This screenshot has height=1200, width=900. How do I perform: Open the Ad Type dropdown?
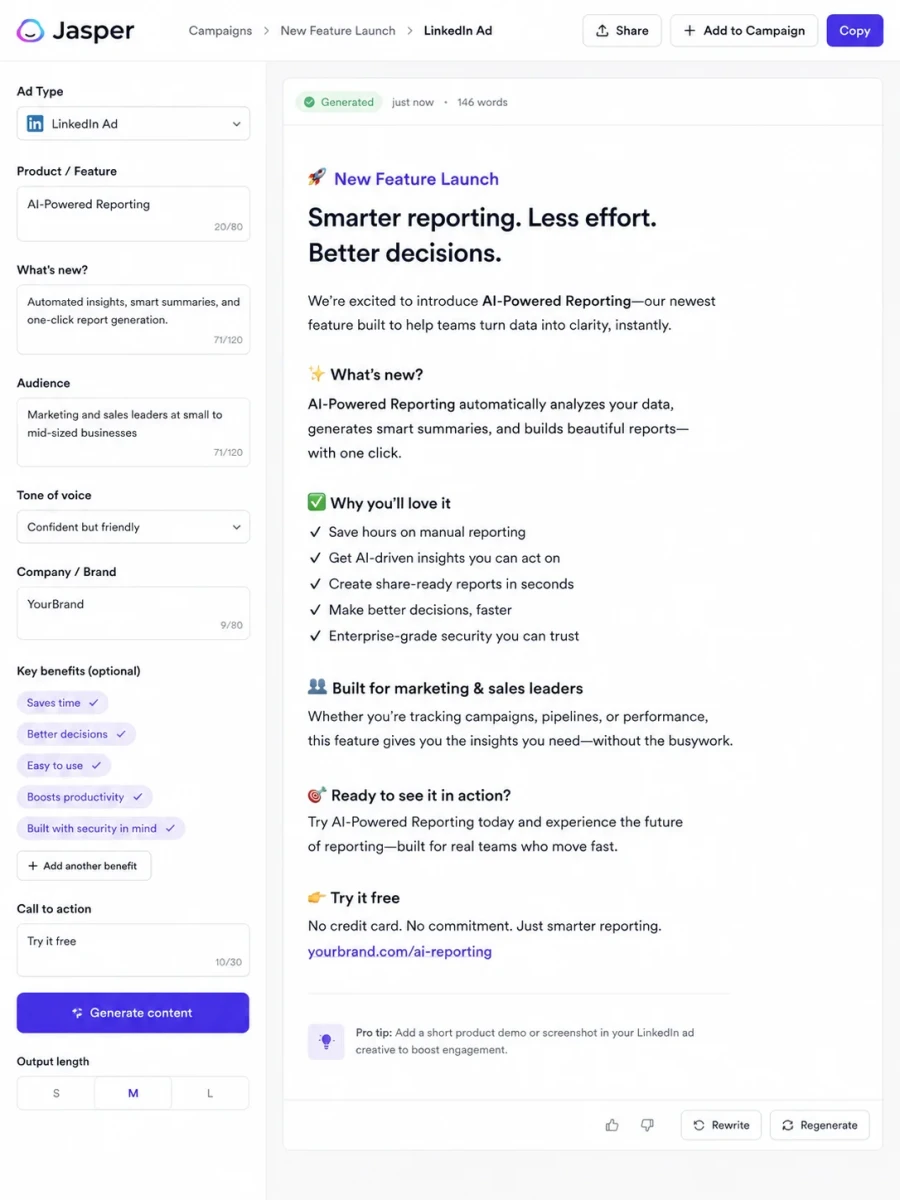pos(133,124)
